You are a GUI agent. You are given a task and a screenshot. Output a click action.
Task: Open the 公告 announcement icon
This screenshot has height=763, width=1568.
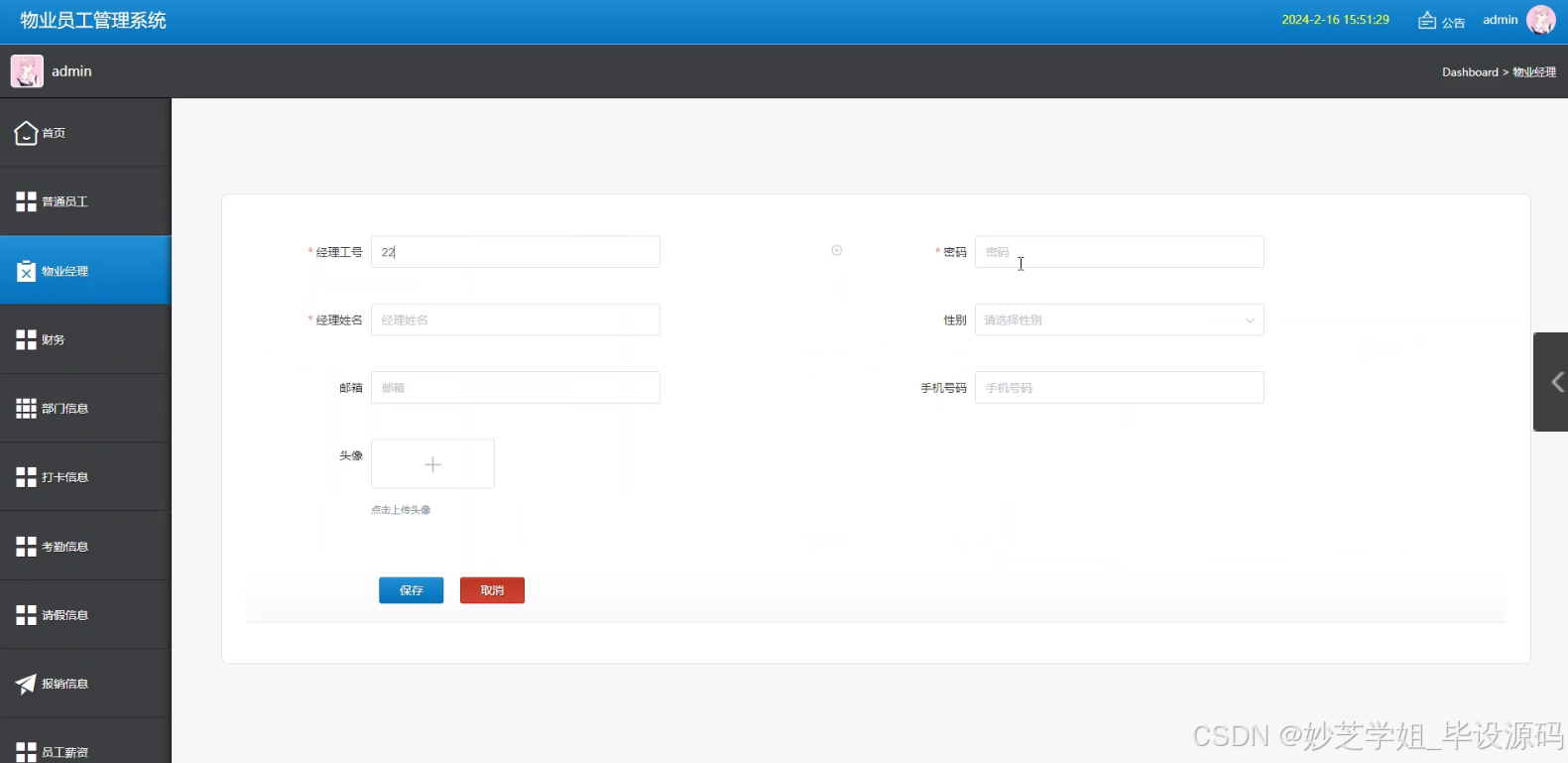tap(1427, 20)
